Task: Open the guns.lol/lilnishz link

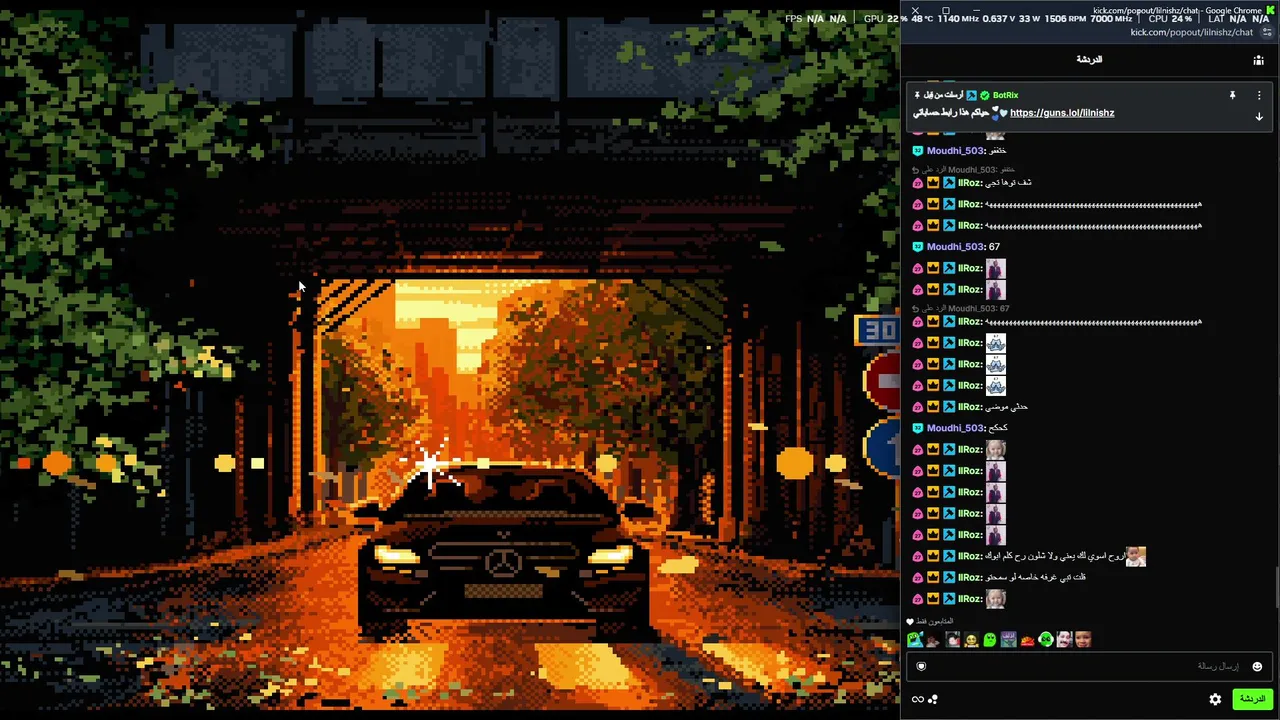Action: point(1062,113)
